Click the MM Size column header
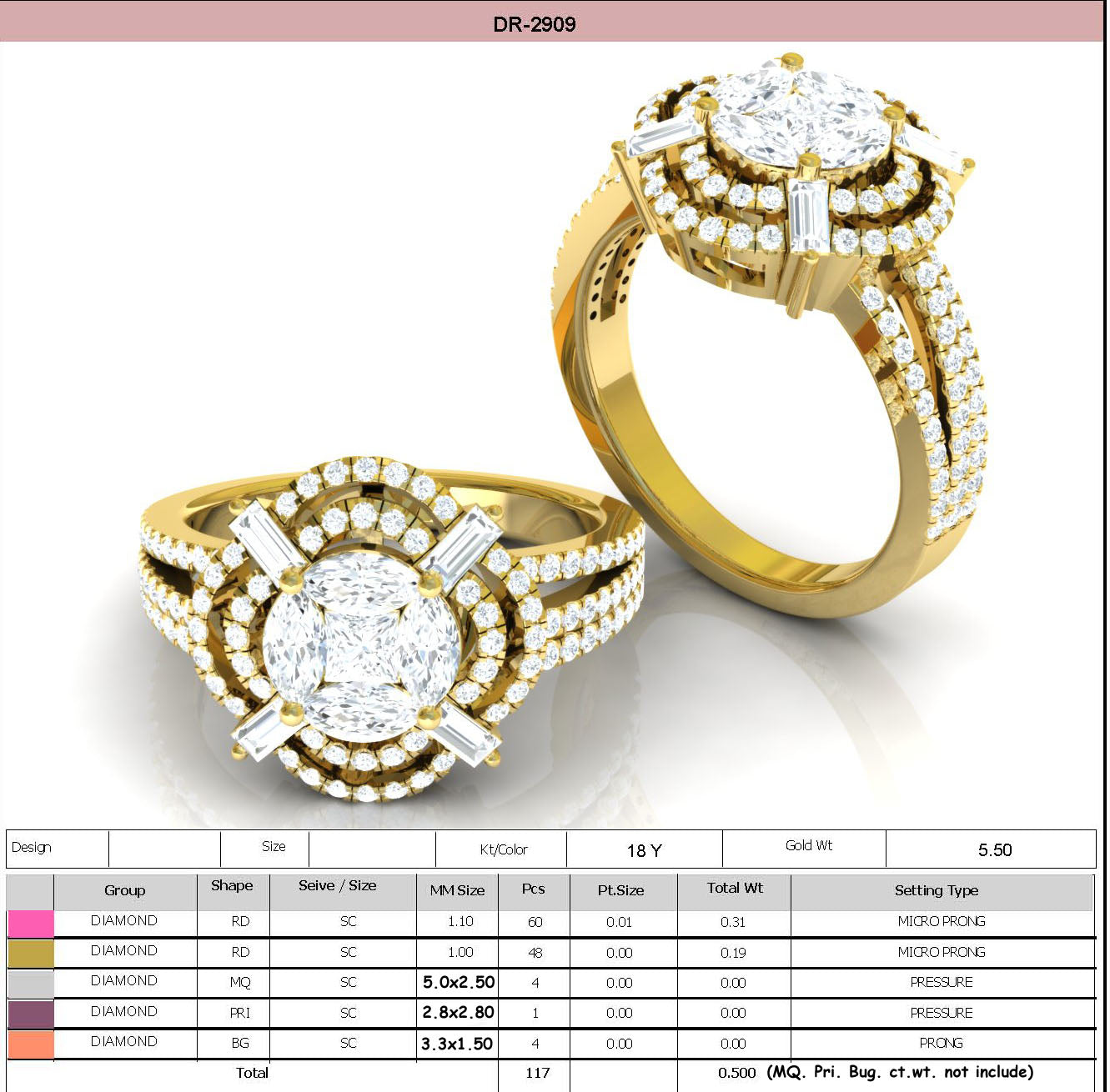1110x1092 pixels. [x=457, y=891]
